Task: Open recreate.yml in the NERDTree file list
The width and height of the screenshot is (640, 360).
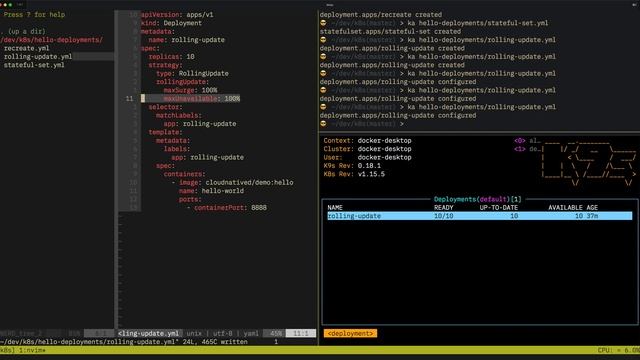Action: (x=27, y=48)
